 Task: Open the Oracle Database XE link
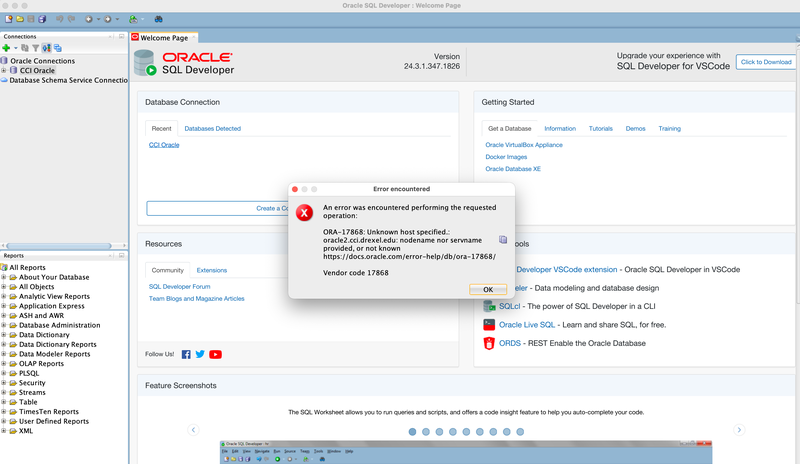[x=513, y=169]
